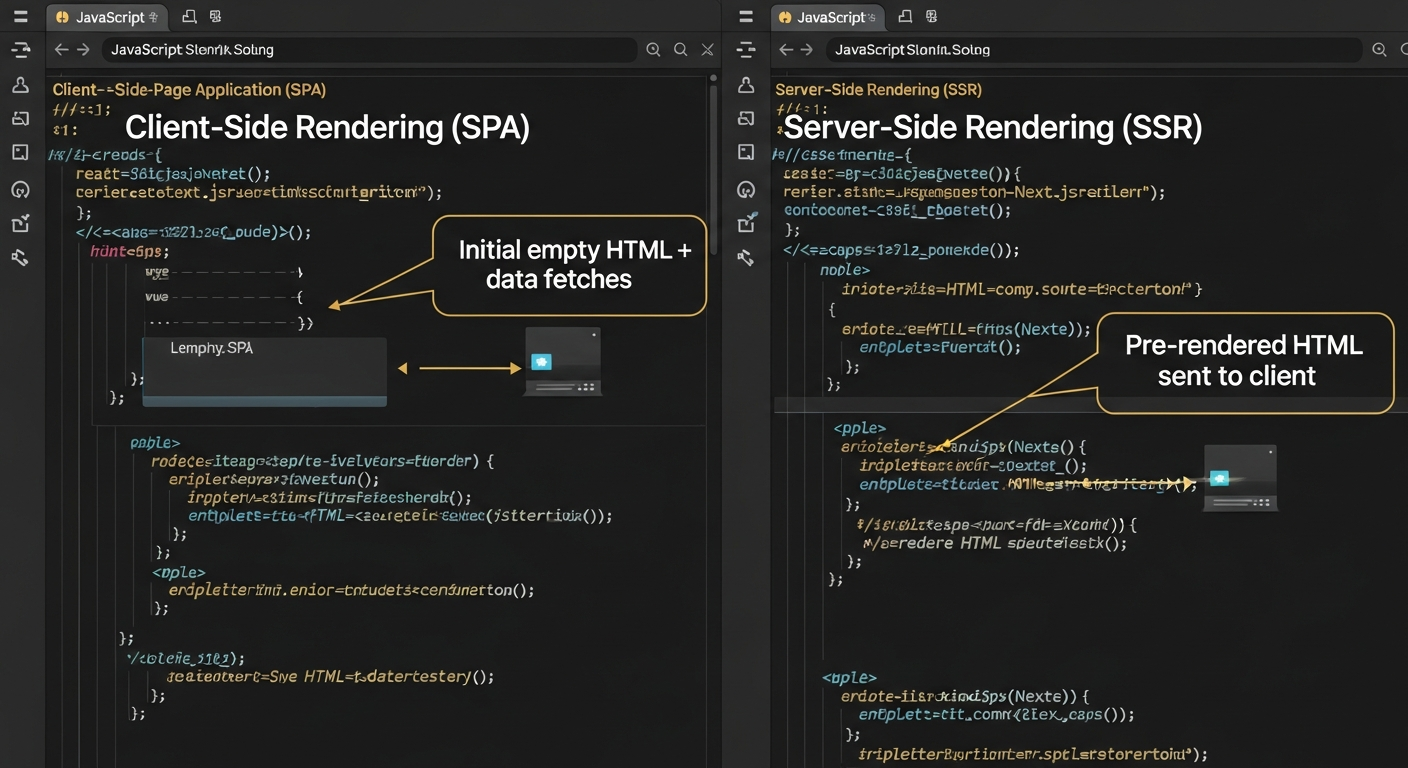Viewport: 1408px width, 768px height.
Task: Select the connector tool icon in right sidebar
Action: 746,258
